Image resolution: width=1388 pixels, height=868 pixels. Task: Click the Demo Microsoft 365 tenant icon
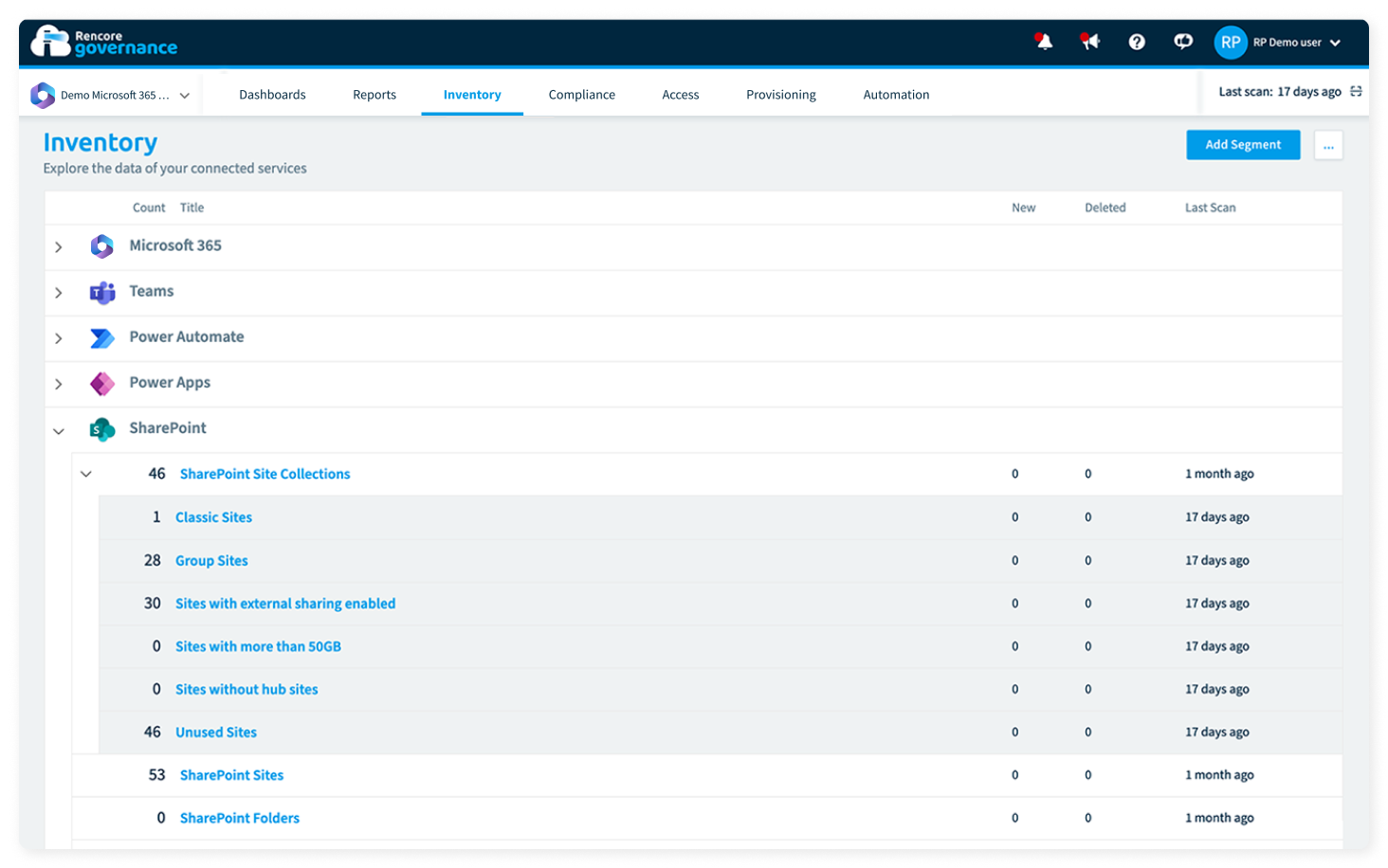click(43, 95)
